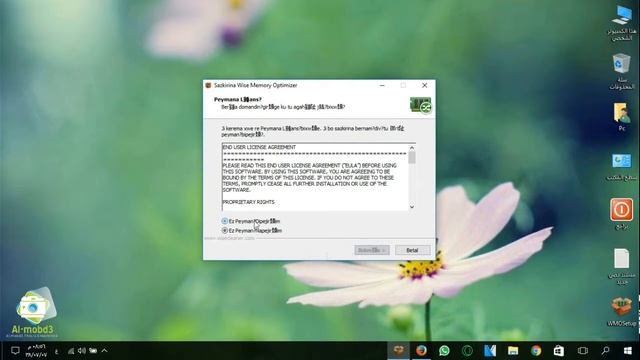Open Microsoft Store from the taskbar

(559, 351)
